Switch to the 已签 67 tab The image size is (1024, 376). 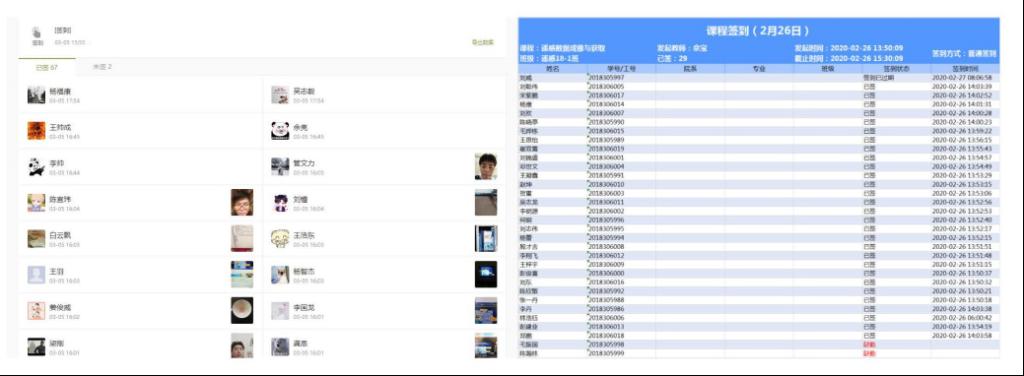47,67
